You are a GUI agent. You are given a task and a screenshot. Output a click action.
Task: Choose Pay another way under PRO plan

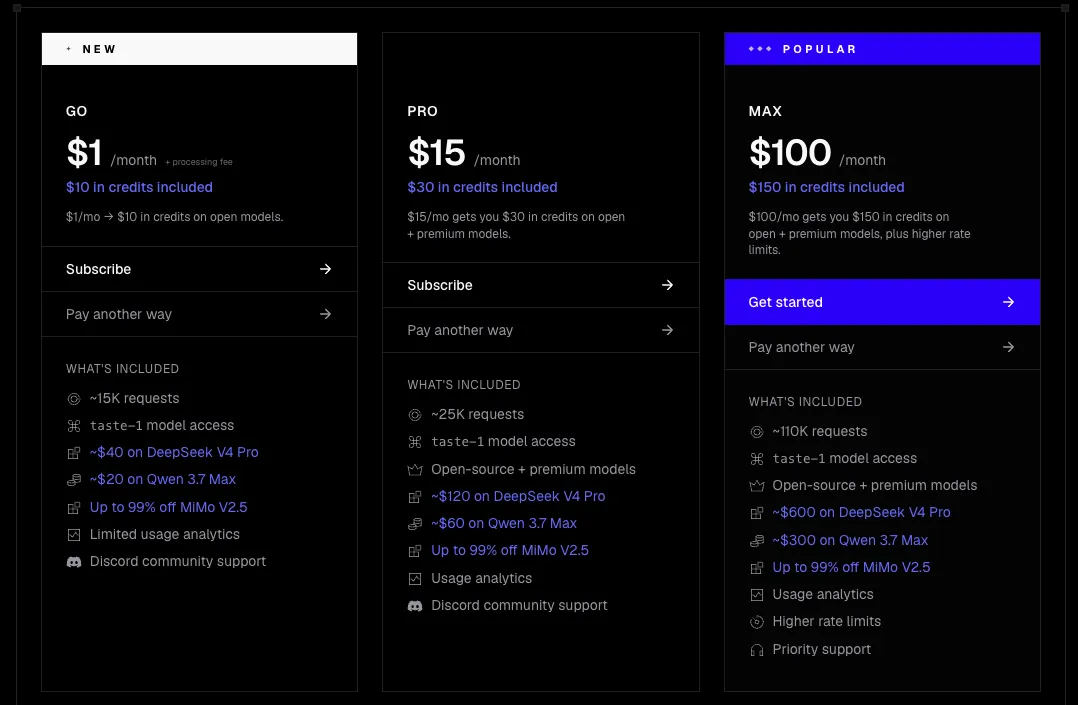click(540, 330)
